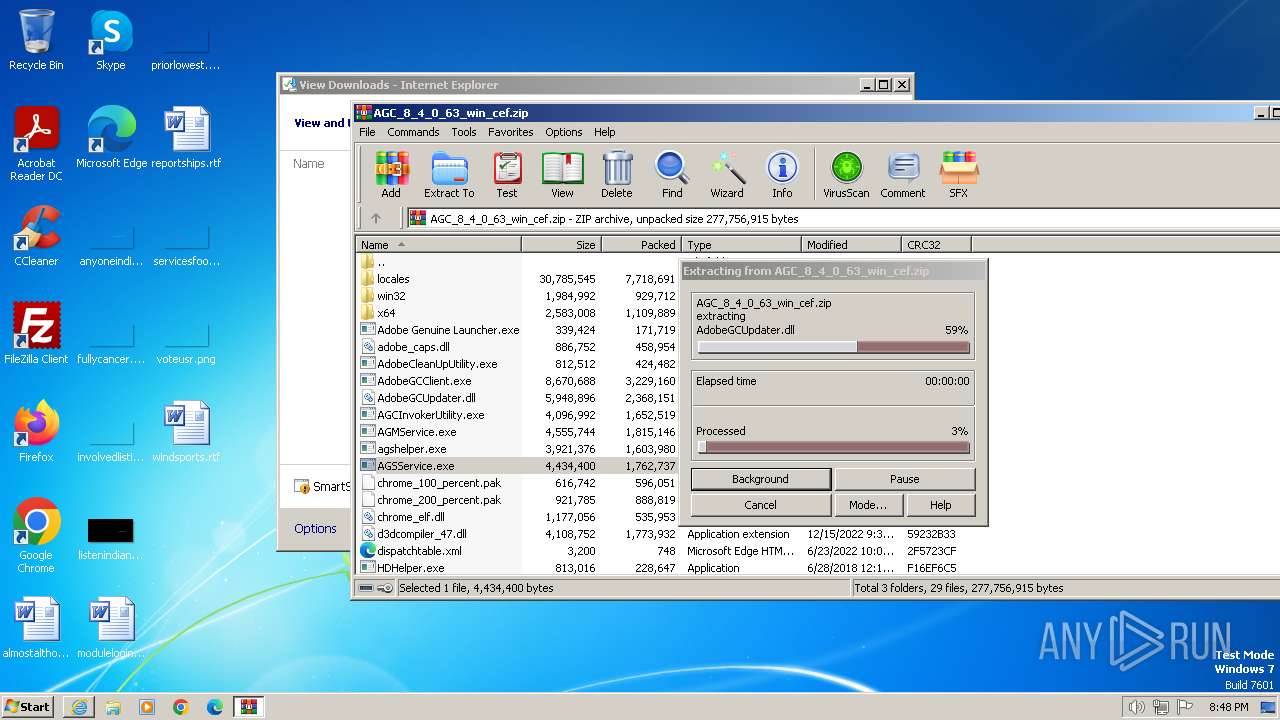Click the VirusScan icon
The image size is (1280, 720).
[x=846, y=175]
